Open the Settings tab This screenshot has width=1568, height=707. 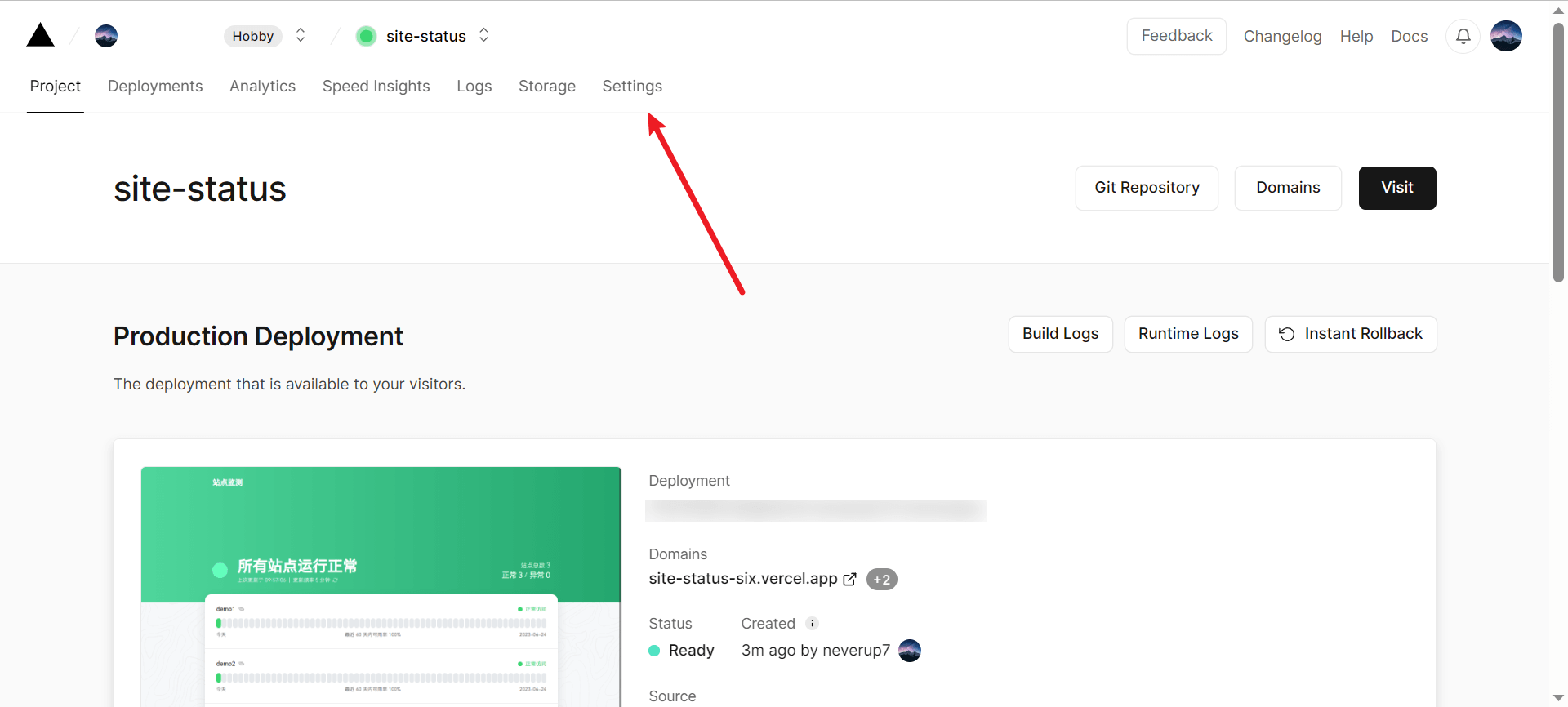point(632,87)
